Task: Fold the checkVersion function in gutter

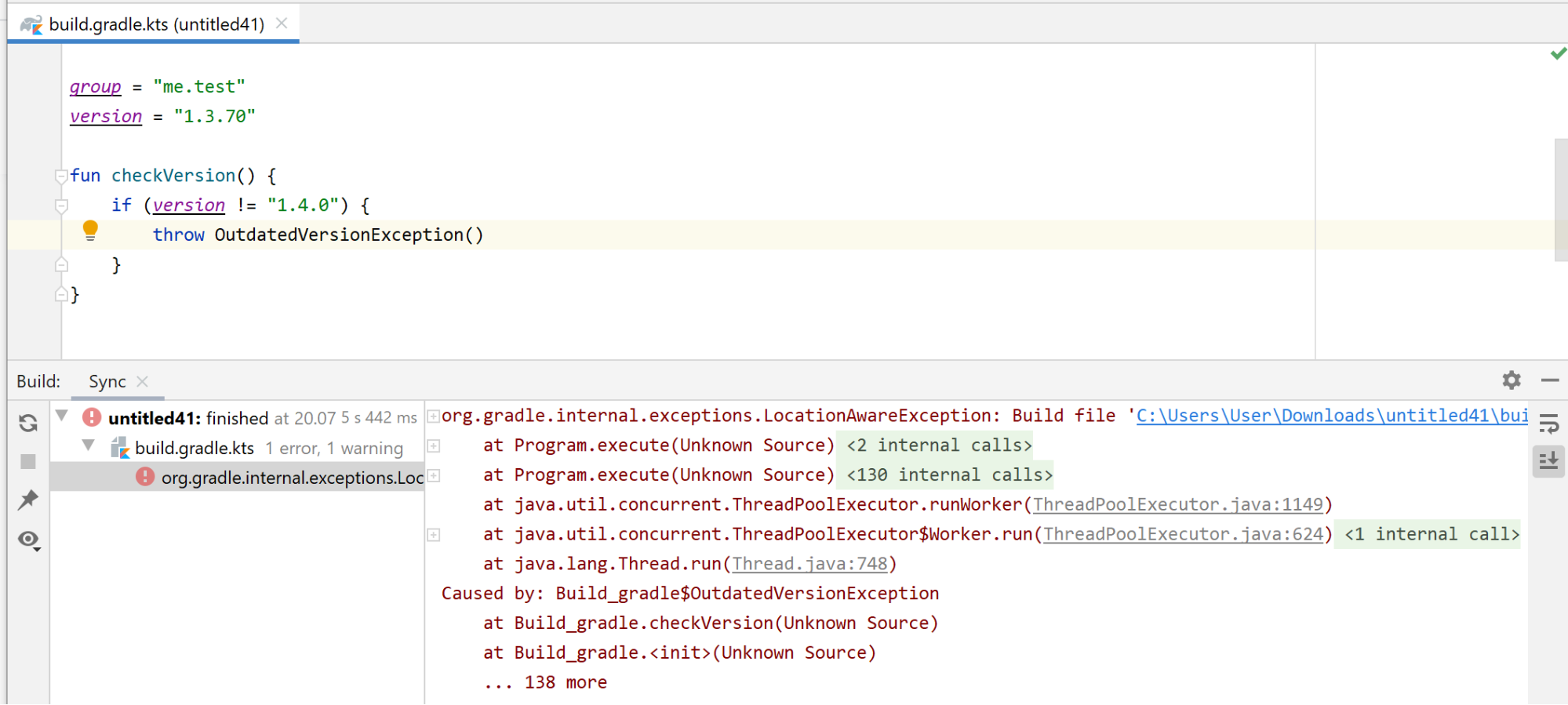Action: tap(61, 176)
